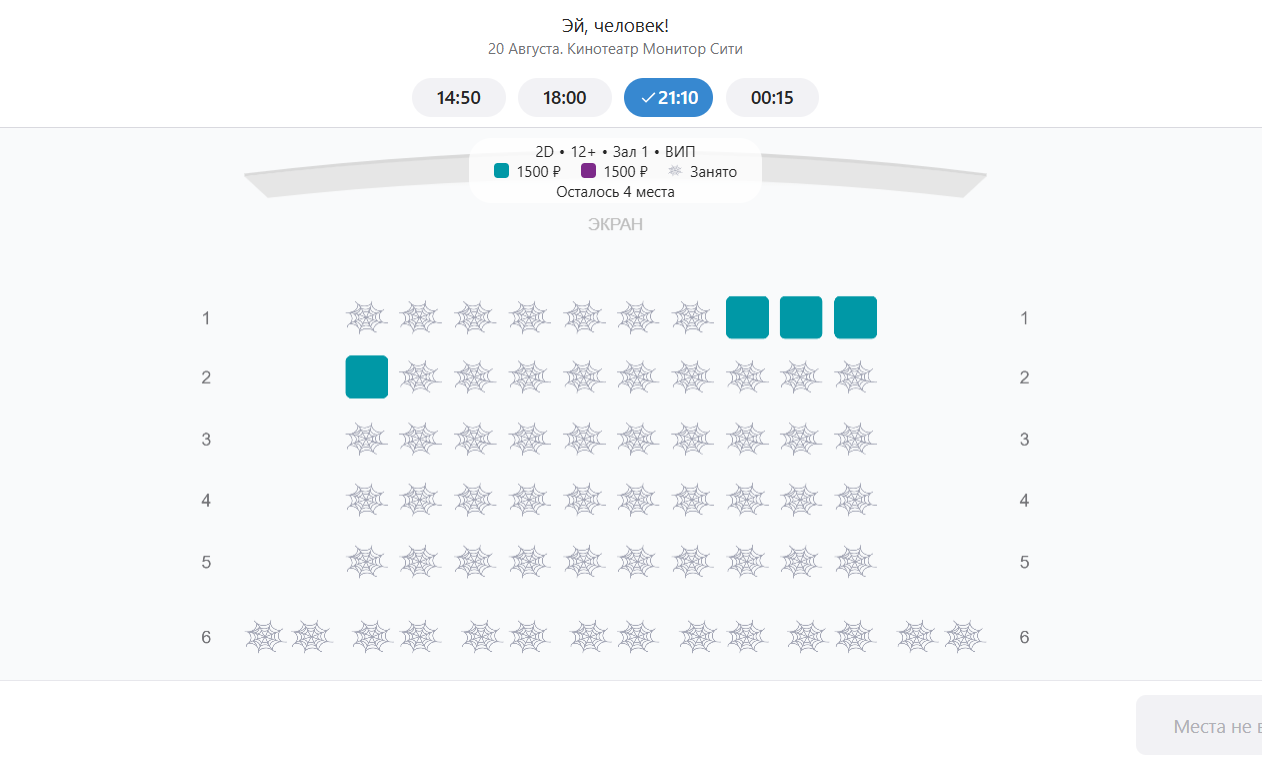Select the teal seat in row 2

(x=367, y=377)
